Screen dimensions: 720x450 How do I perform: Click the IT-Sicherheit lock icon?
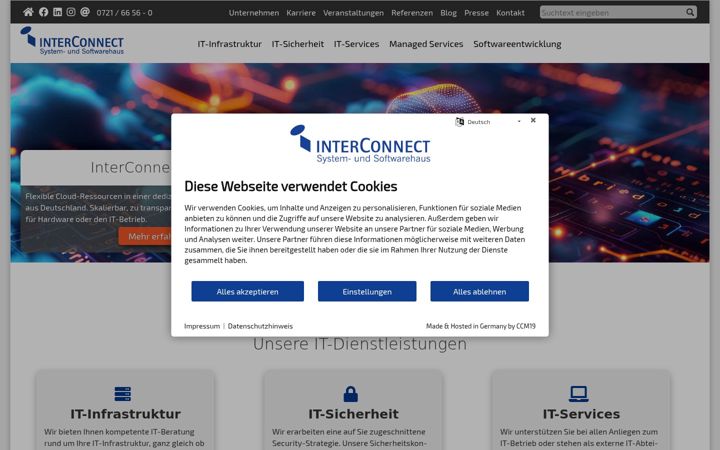pos(351,394)
